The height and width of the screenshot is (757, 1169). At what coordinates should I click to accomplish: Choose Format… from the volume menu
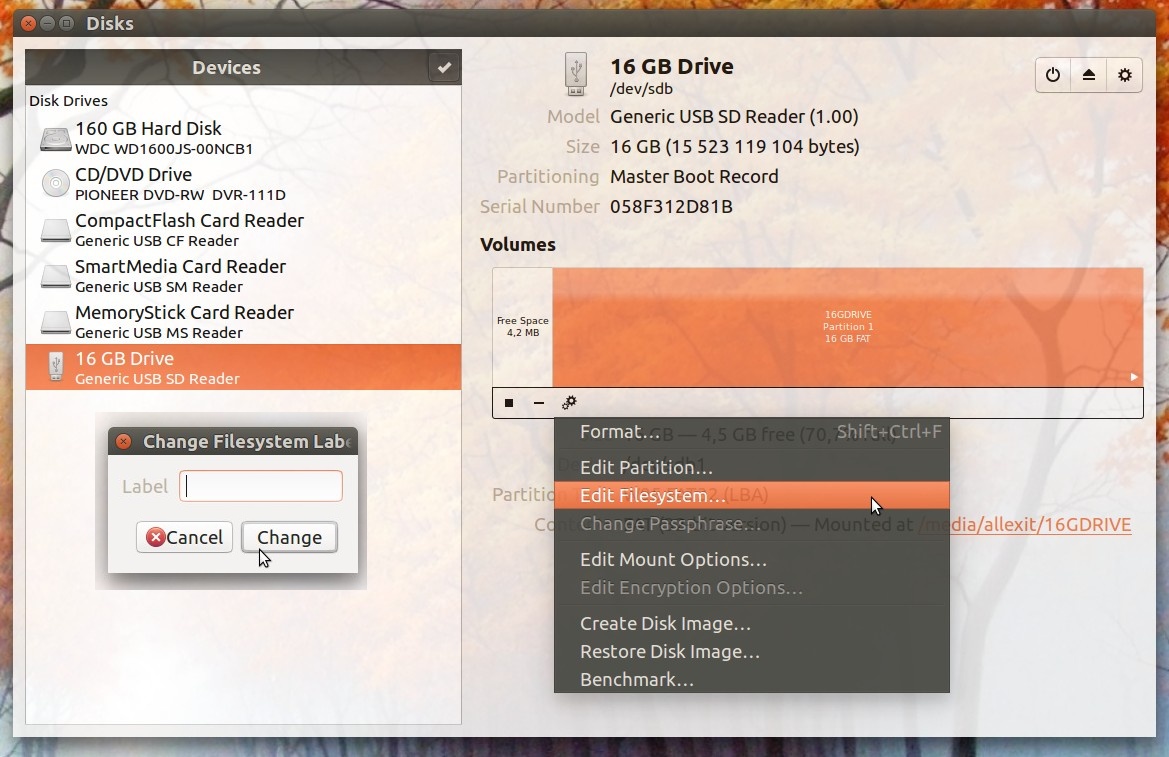752,432
